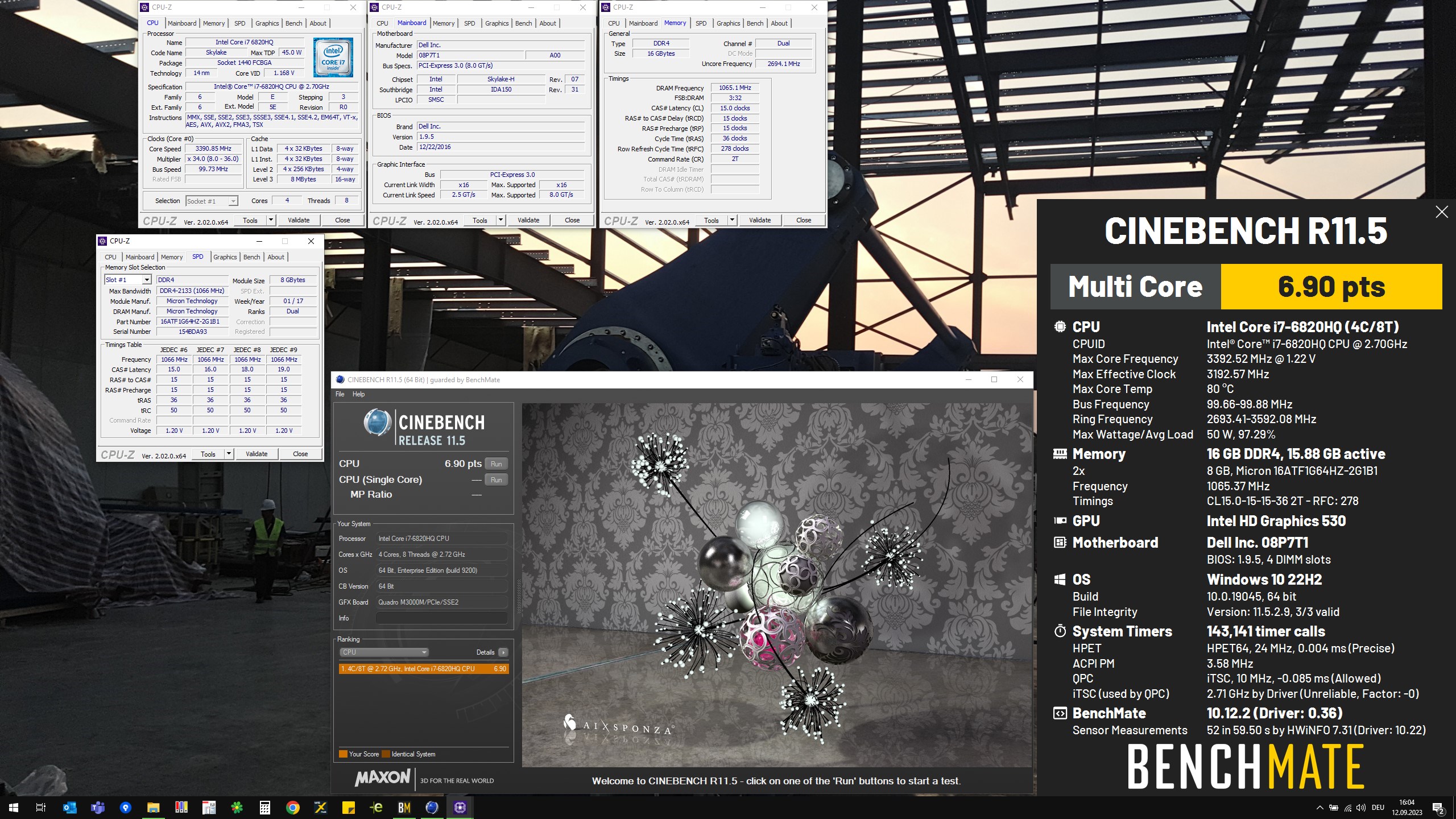Open the ILB building app in taskbar
This screenshot has width=1456, height=819.
click(x=209, y=807)
